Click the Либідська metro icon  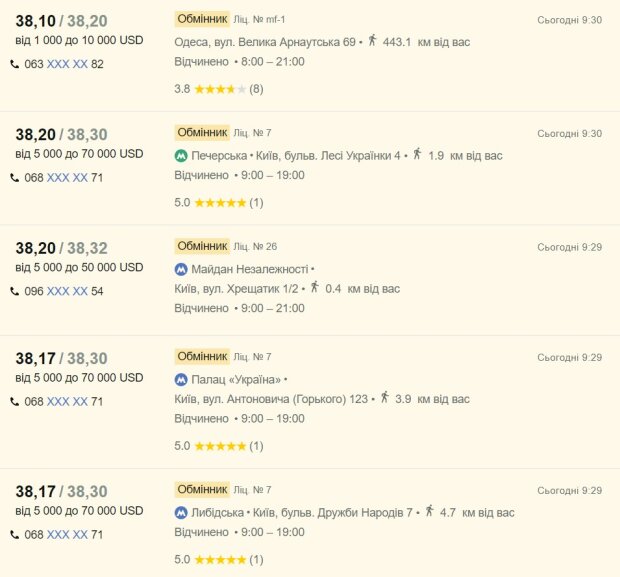(181, 513)
